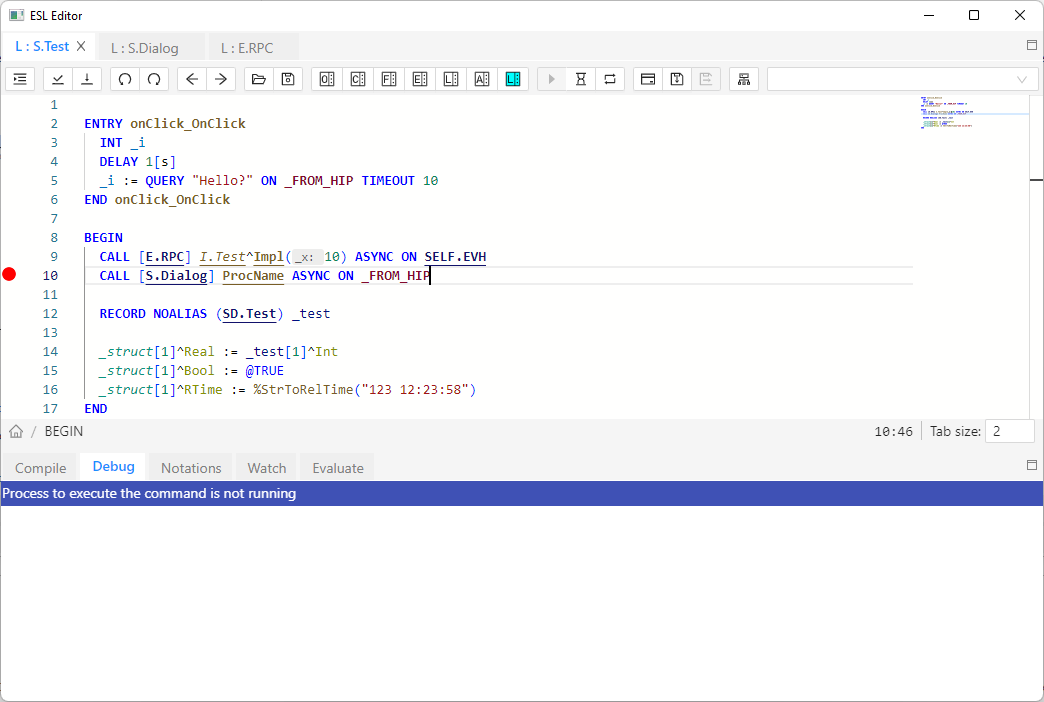Screen dimensions: 1044x702
Task: Click the Tab size input field
Action: coord(1009,431)
